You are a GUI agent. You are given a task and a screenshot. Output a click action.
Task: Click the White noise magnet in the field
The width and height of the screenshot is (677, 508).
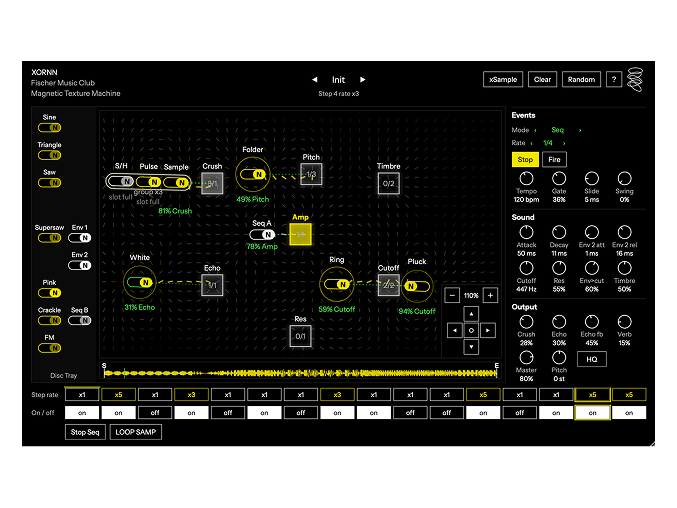139,283
